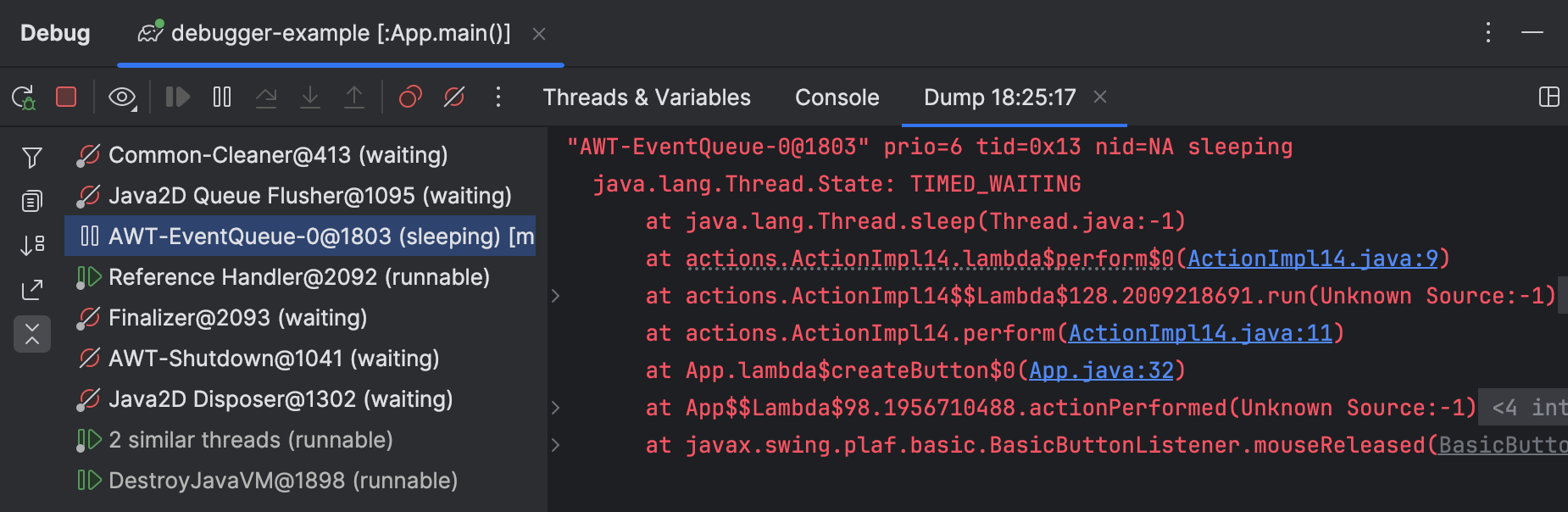Export the thread dump to file
1568x512 pixels.
pyautogui.click(x=32, y=290)
